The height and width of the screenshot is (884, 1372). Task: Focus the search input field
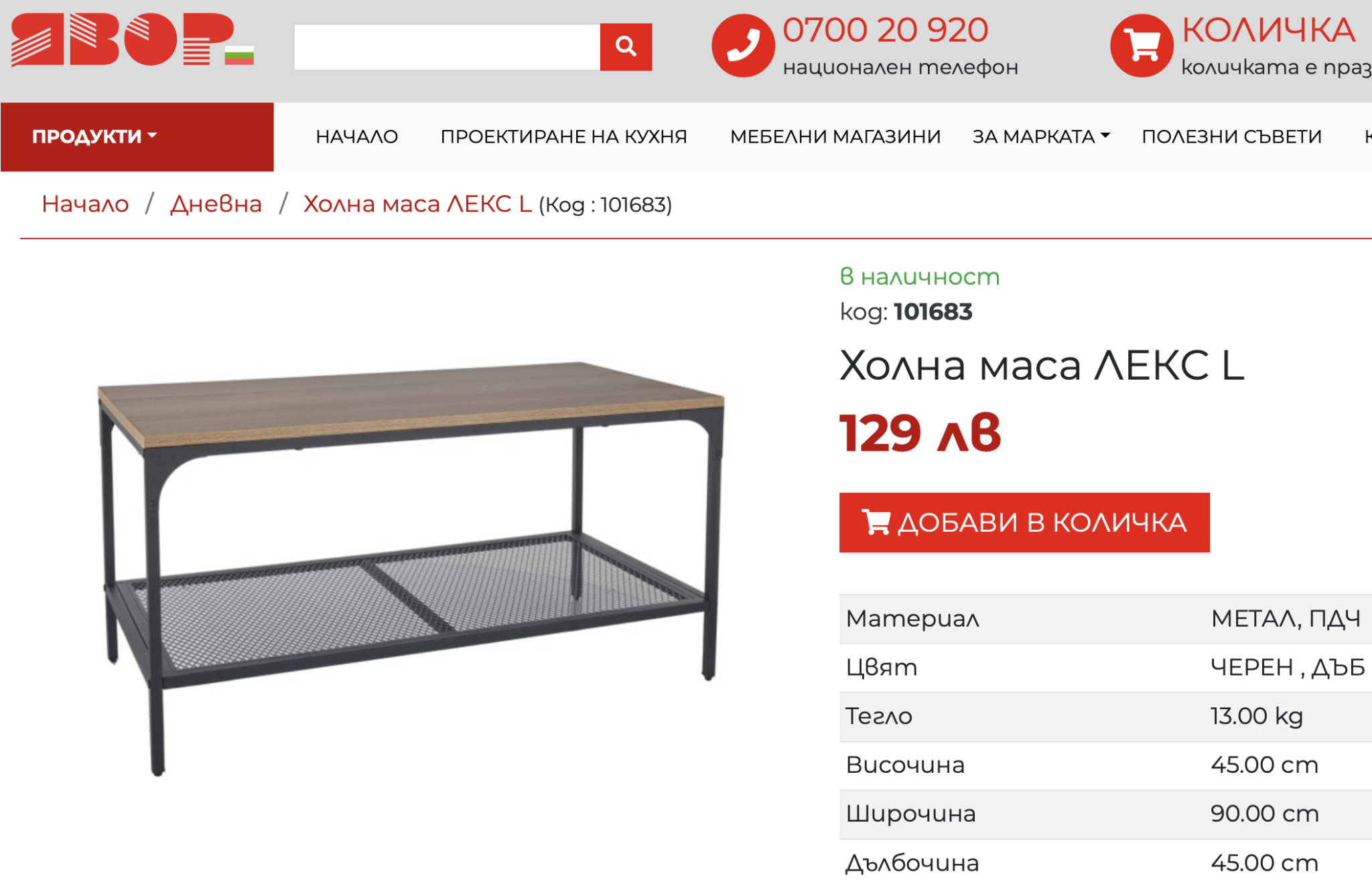click(447, 47)
